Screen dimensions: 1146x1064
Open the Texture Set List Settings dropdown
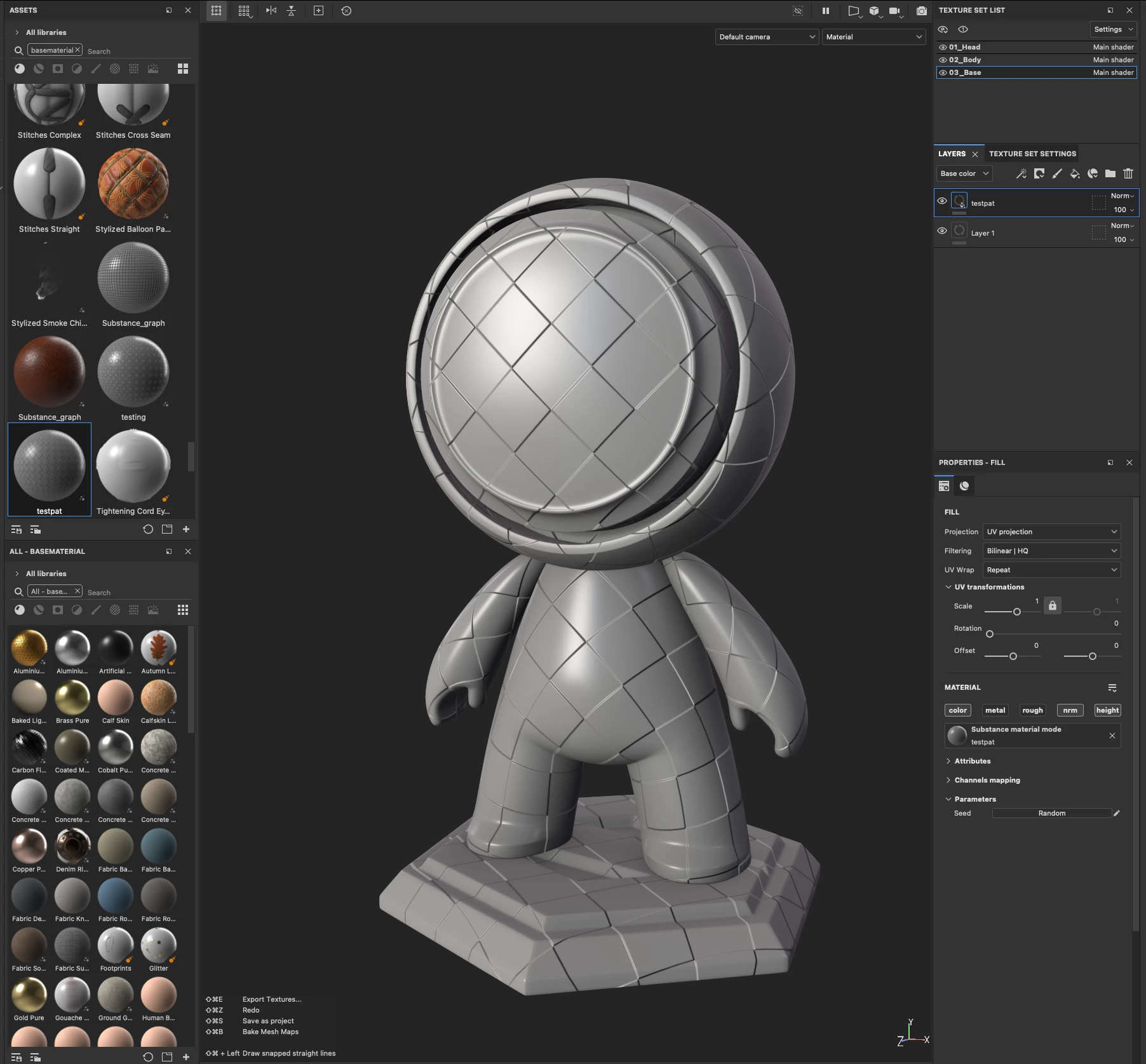coord(1114,29)
